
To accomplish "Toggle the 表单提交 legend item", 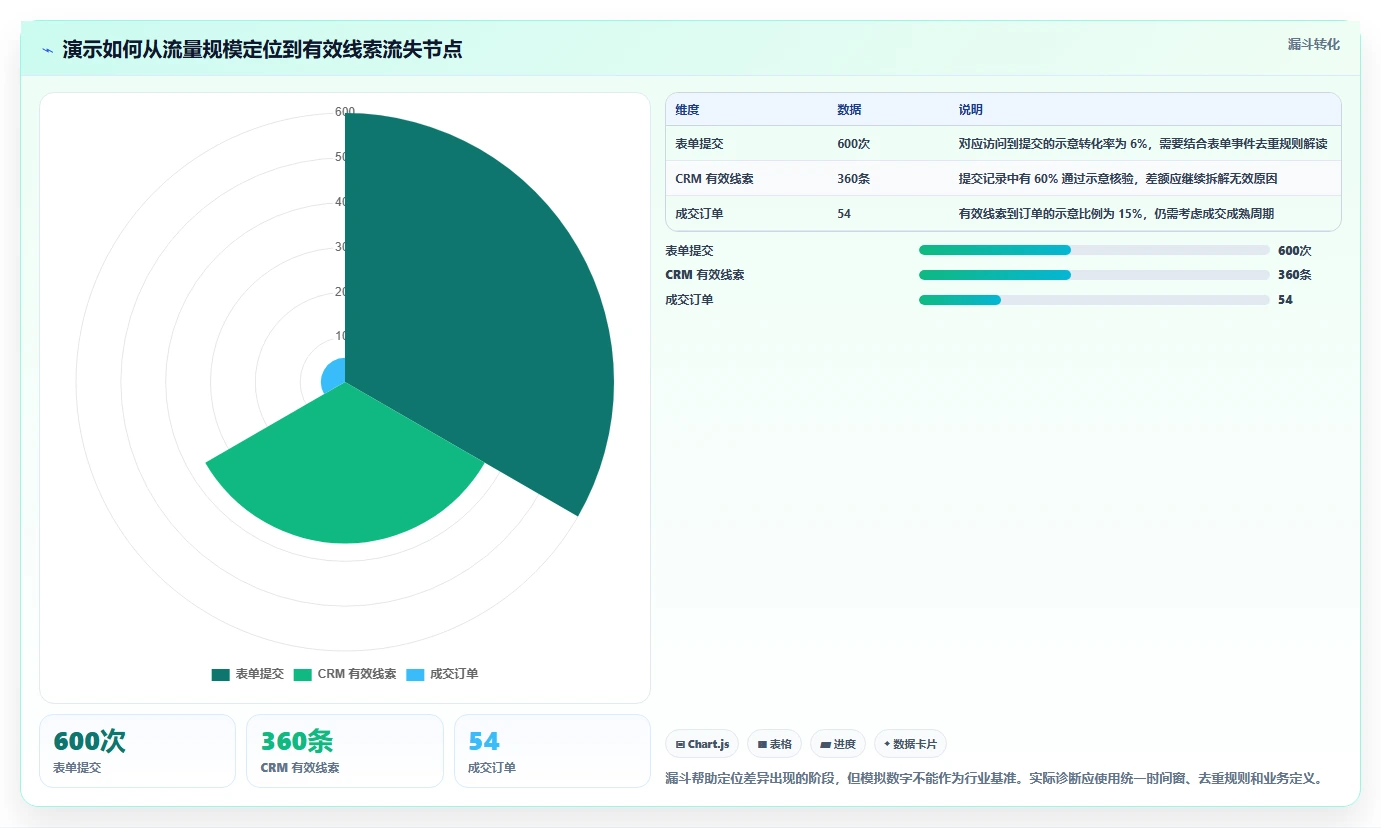I will pos(247,674).
